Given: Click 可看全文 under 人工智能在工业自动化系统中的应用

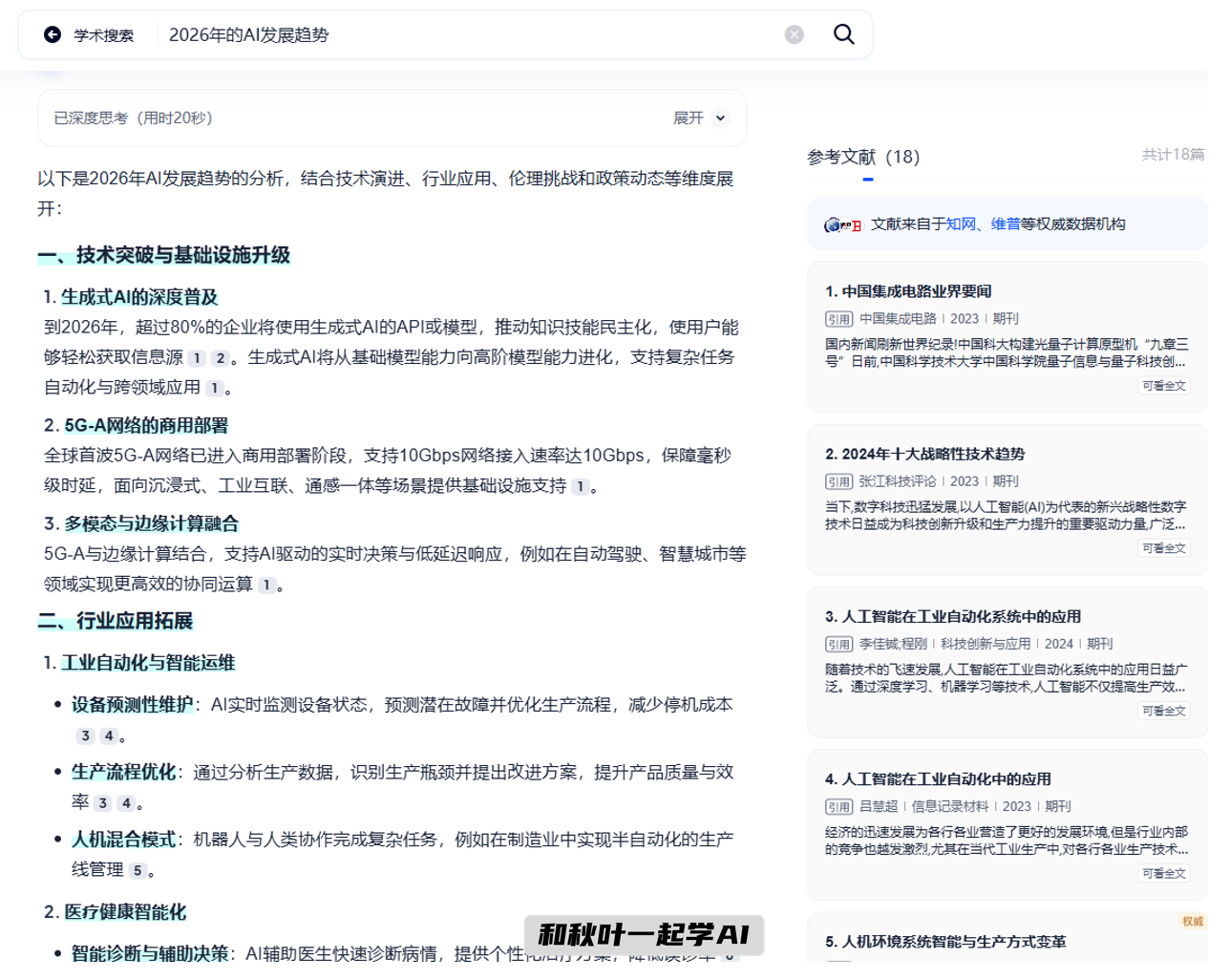Looking at the screenshot, I should (1164, 711).
